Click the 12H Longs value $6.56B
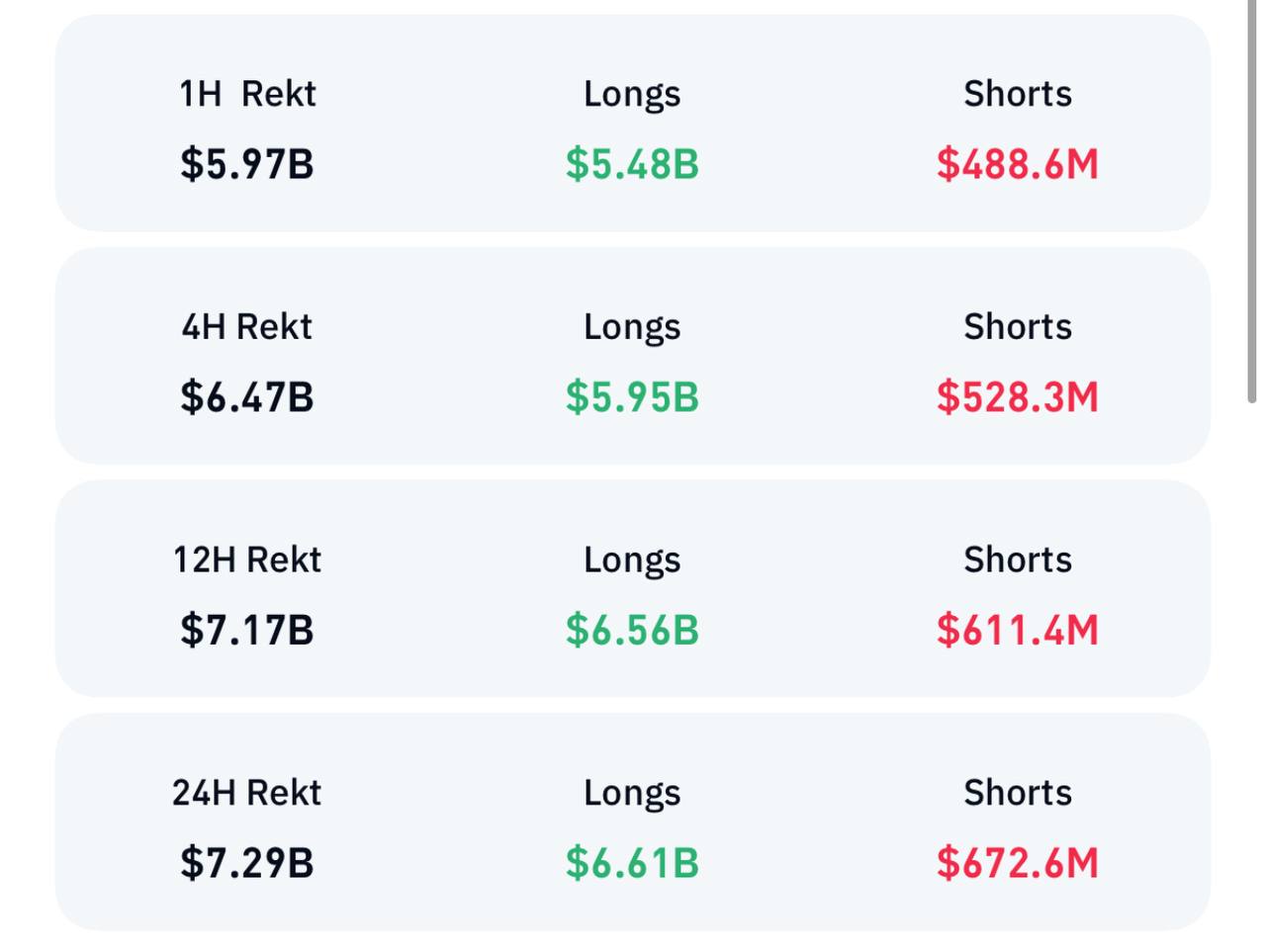The width and height of the screenshot is (1266, 952). pos(632,631)
